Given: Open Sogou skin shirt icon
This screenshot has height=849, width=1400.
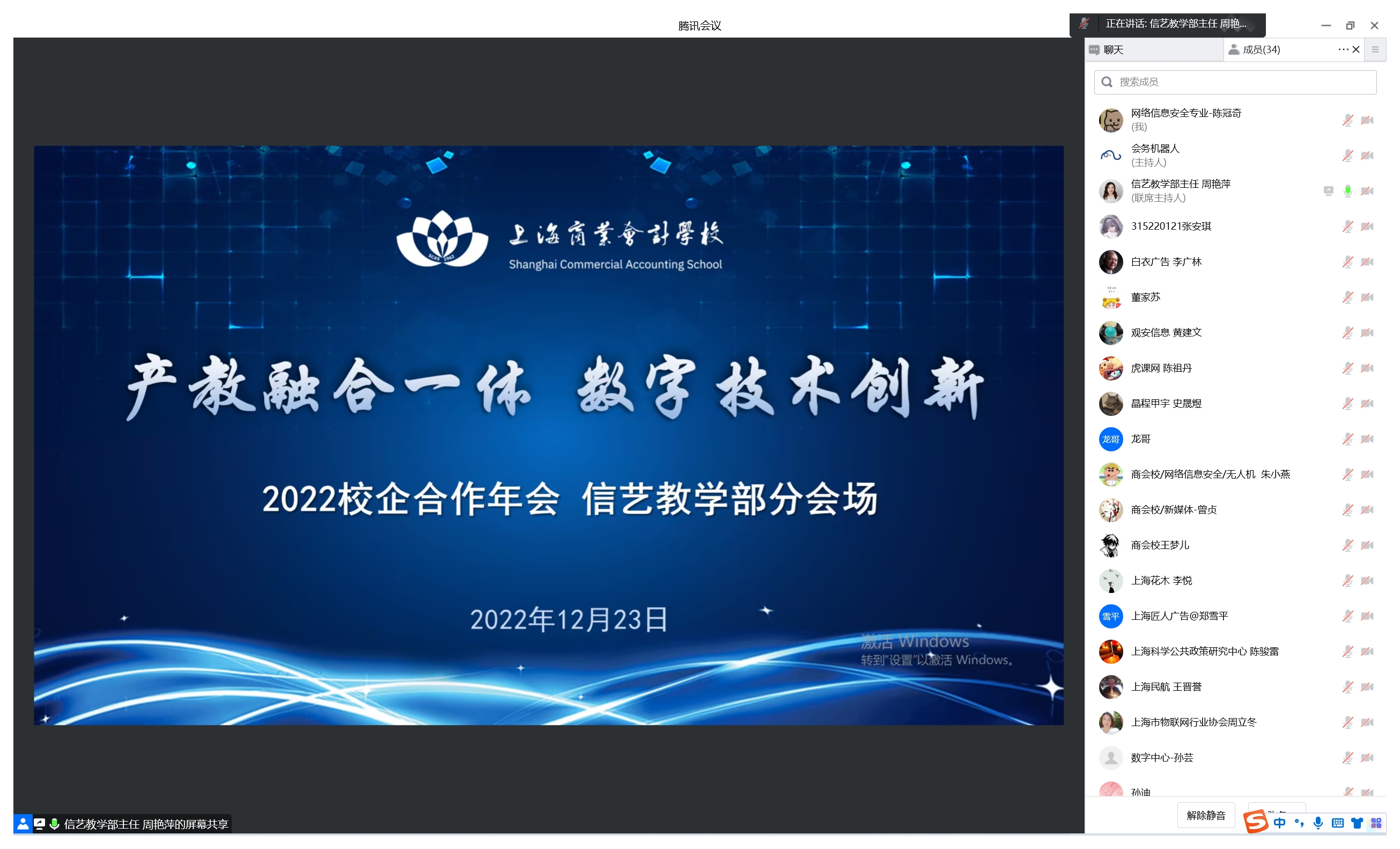Looking at the screenshot, I should [1357, 823].
